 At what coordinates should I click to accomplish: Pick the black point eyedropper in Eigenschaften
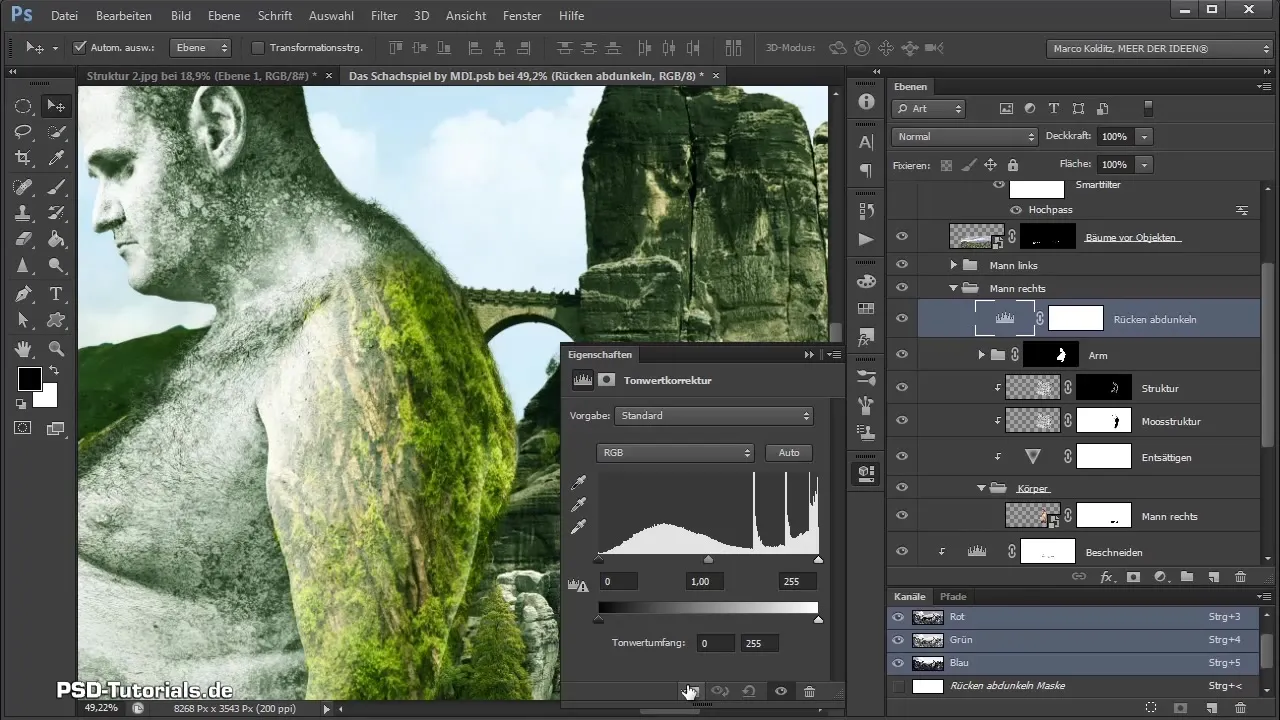(x=578, y=483)
